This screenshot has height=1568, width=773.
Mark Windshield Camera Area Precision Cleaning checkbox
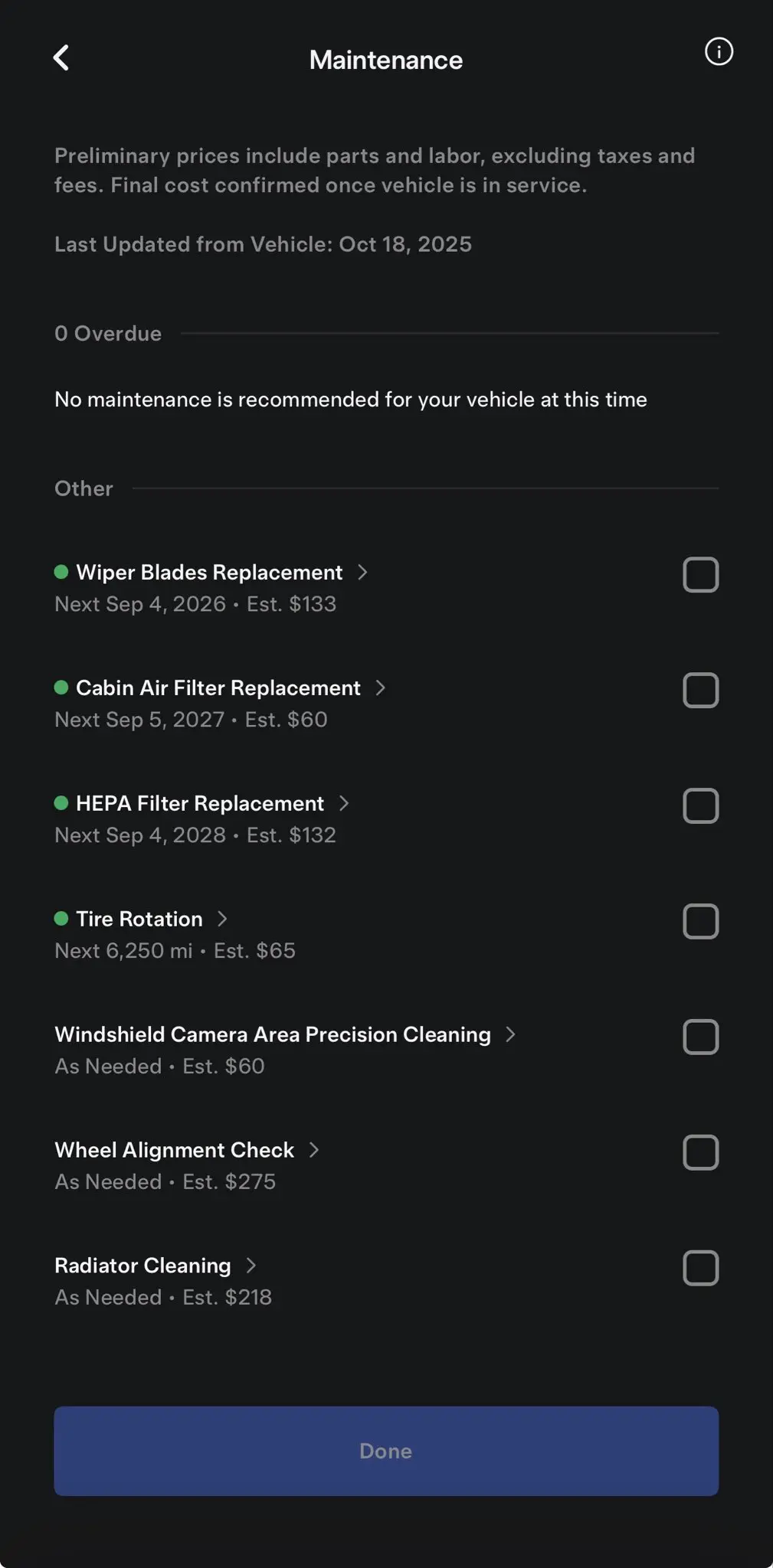(700, 1037)
